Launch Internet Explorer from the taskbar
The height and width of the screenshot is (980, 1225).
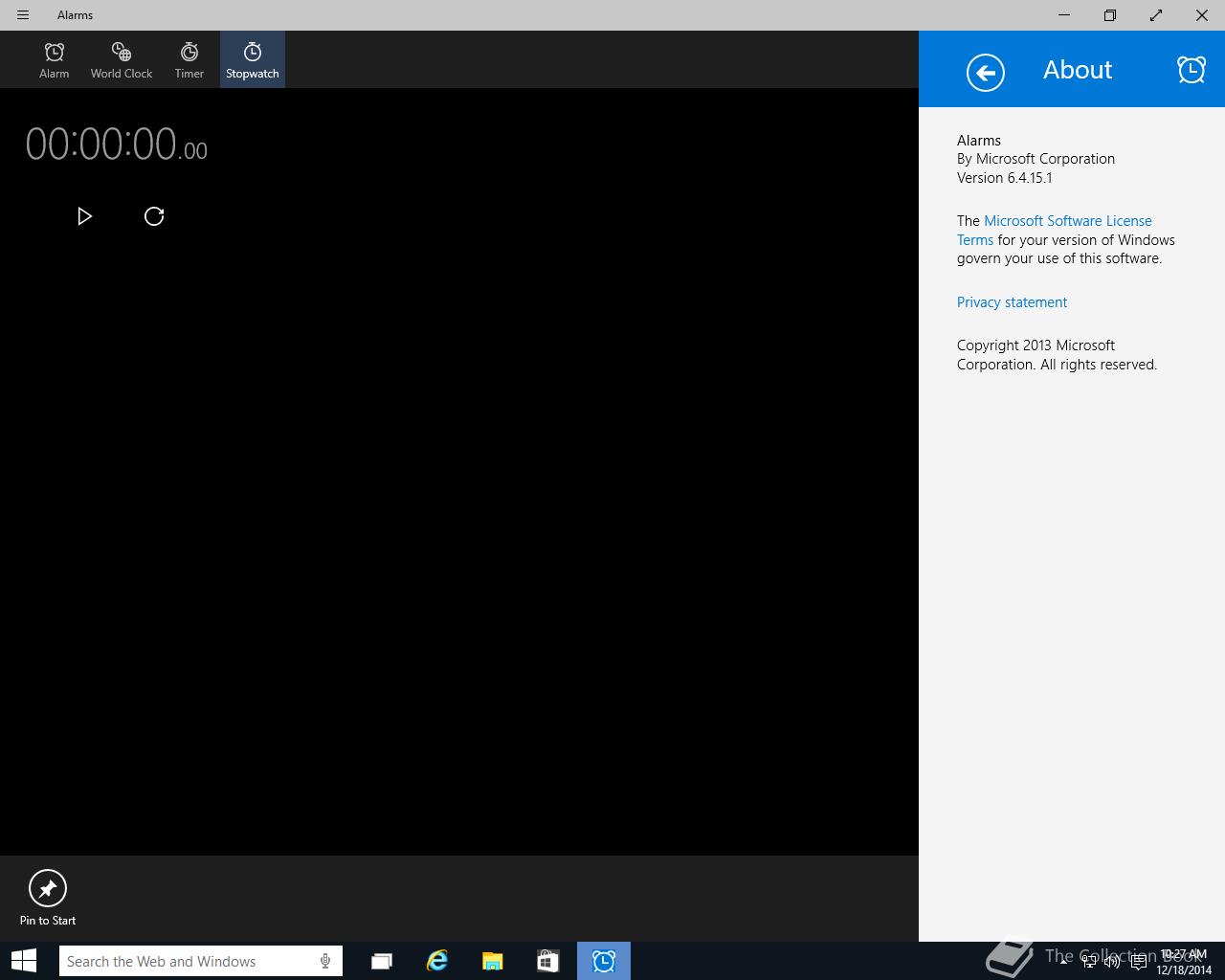(x=437, y=961)
